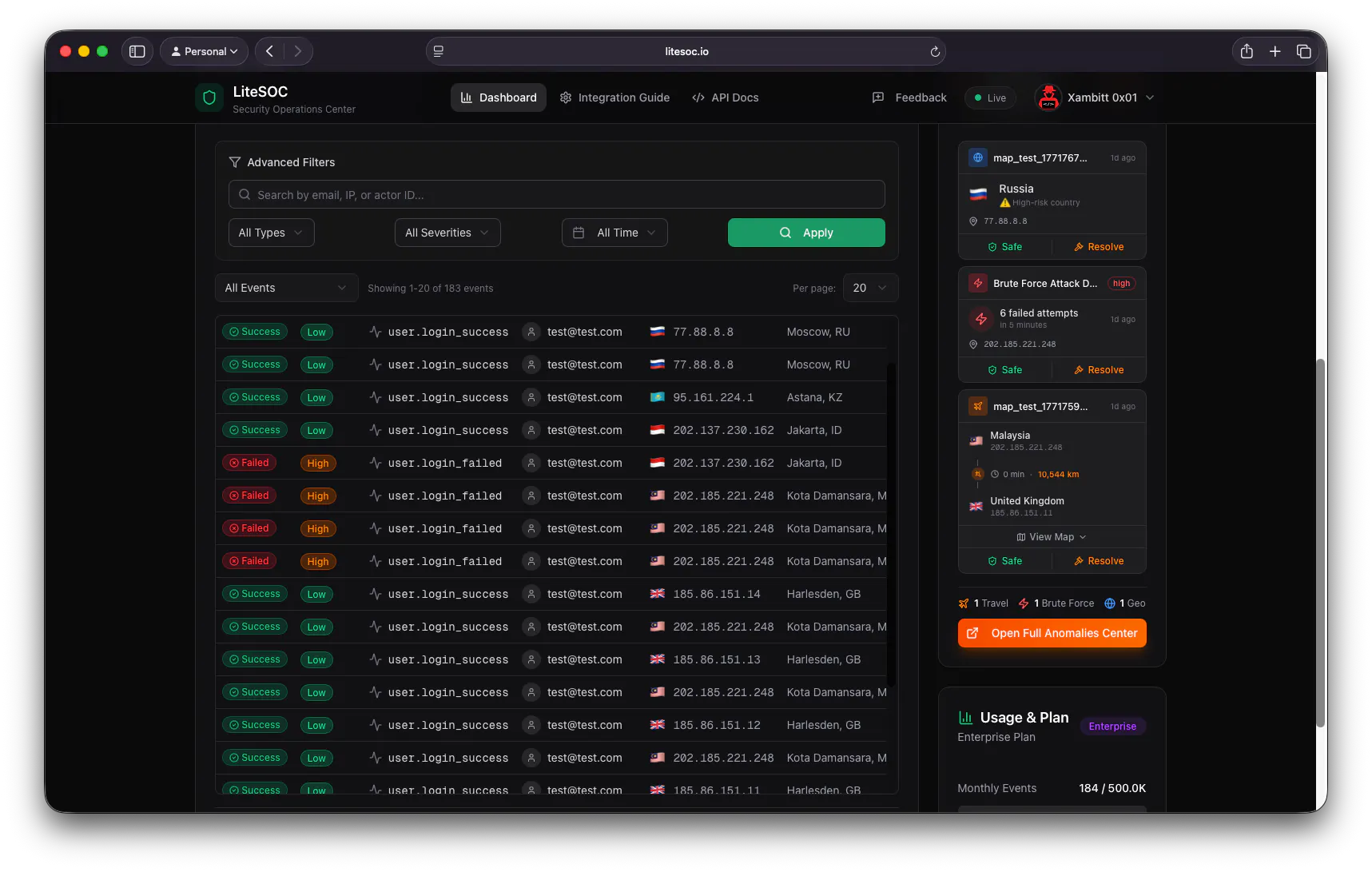
Task: Resolve the Malaysia travel anomaly
Action: coord(1099,561)
